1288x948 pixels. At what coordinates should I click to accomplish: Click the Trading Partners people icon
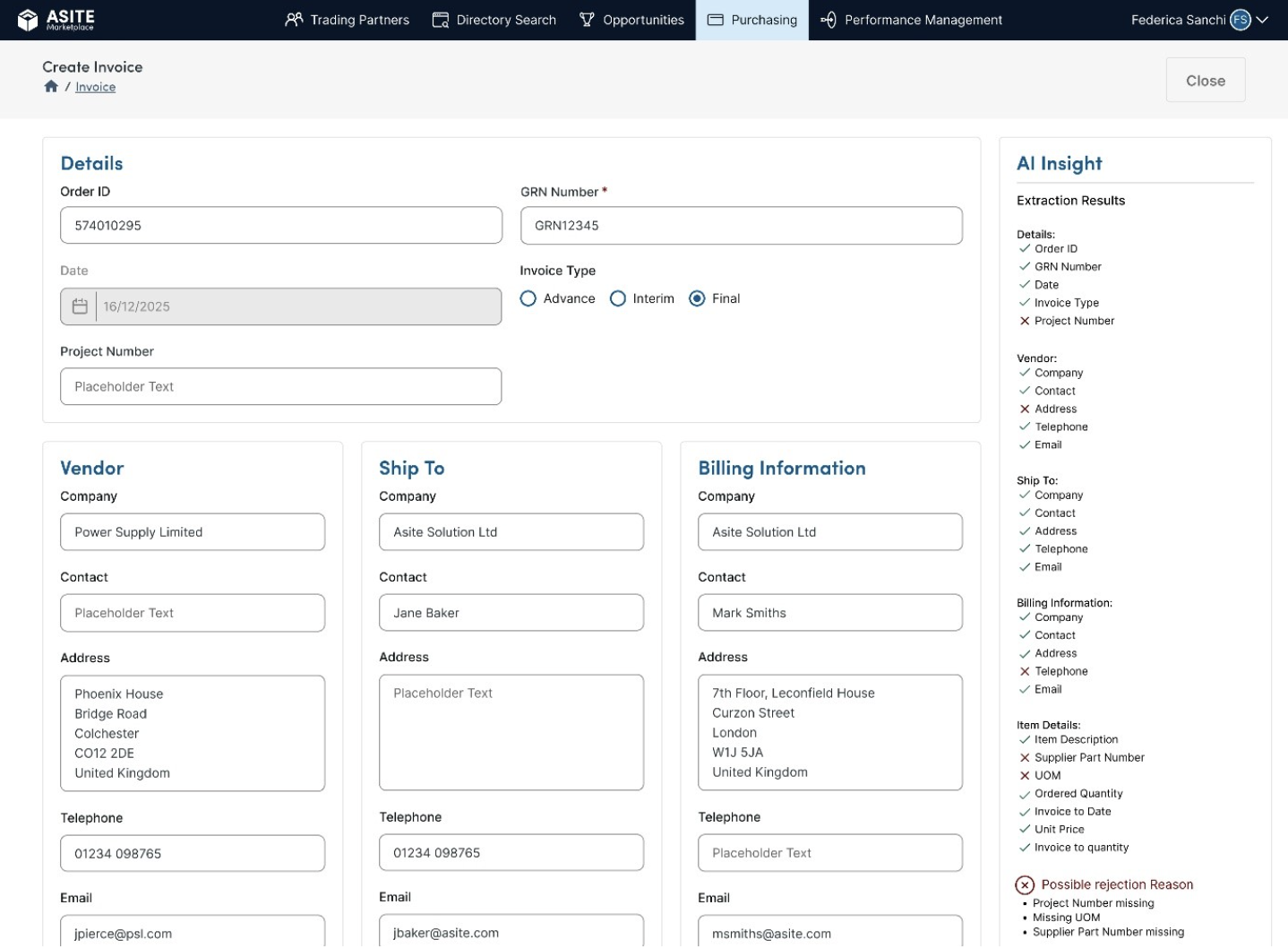pyautogui.click(x=294, y=20)
